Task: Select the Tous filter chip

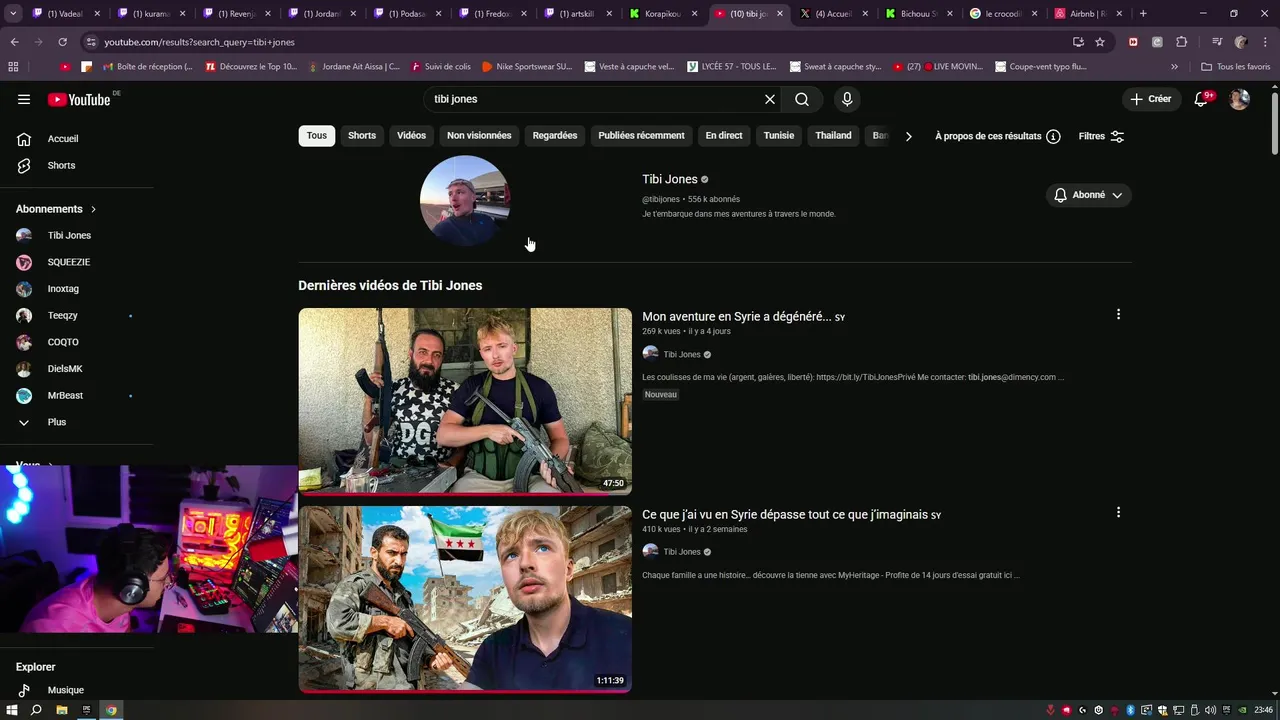Action: coord(317,136)
